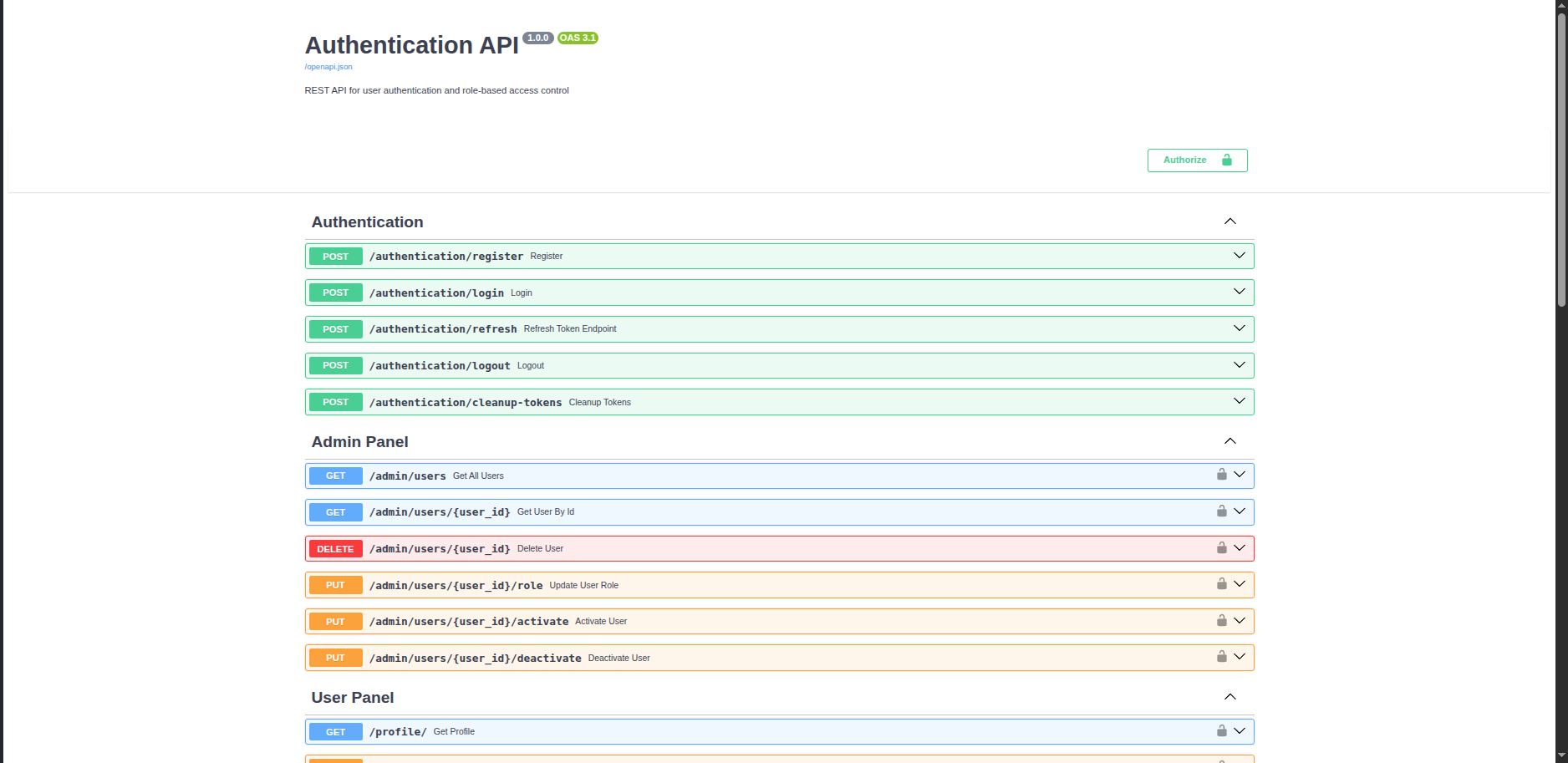
Task: Click lock icon on Activate User row
Action: (1221, 620)
